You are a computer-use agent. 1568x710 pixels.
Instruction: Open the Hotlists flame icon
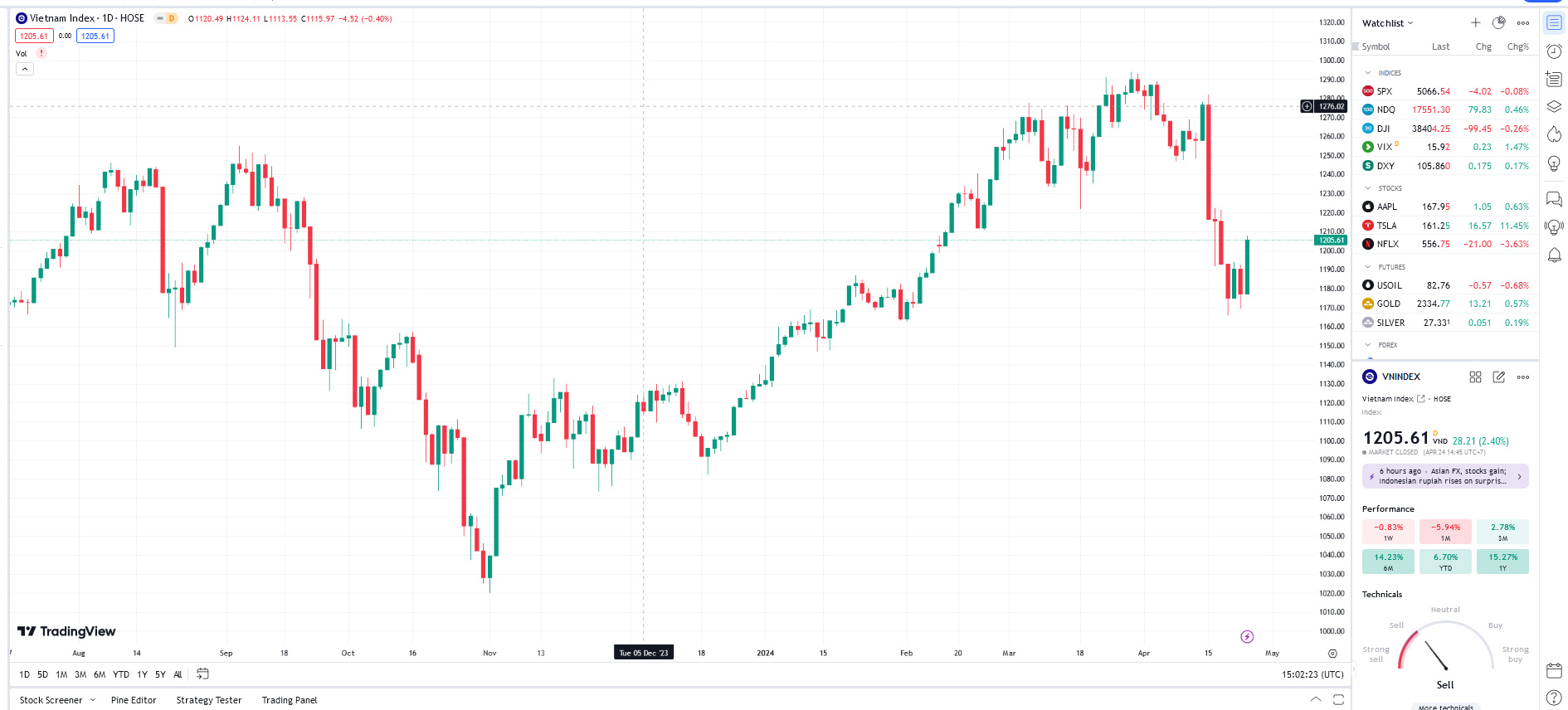(x=1554, y=134)
